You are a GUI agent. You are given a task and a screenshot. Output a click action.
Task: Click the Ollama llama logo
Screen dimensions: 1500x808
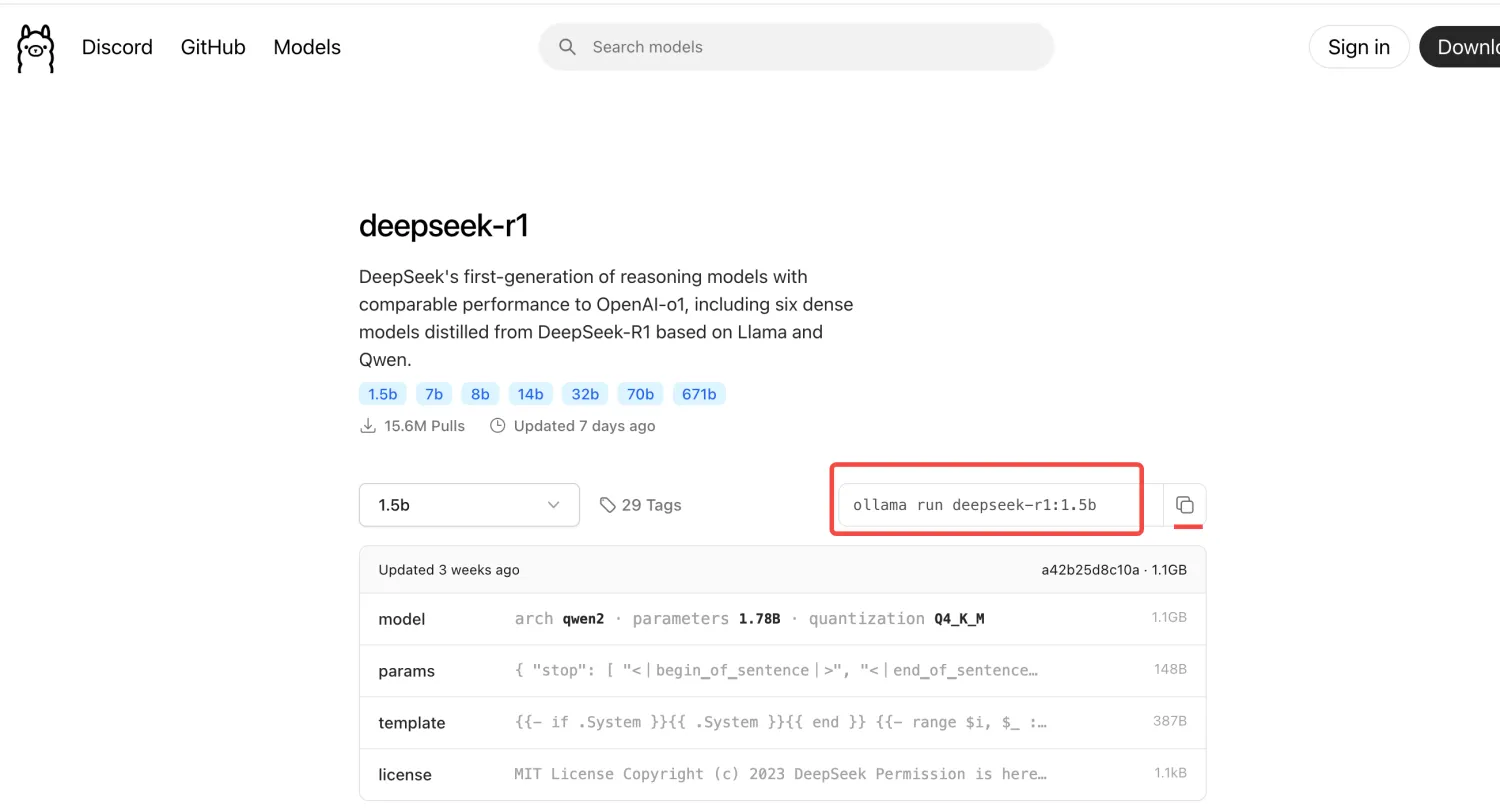[x=36, y=47]
